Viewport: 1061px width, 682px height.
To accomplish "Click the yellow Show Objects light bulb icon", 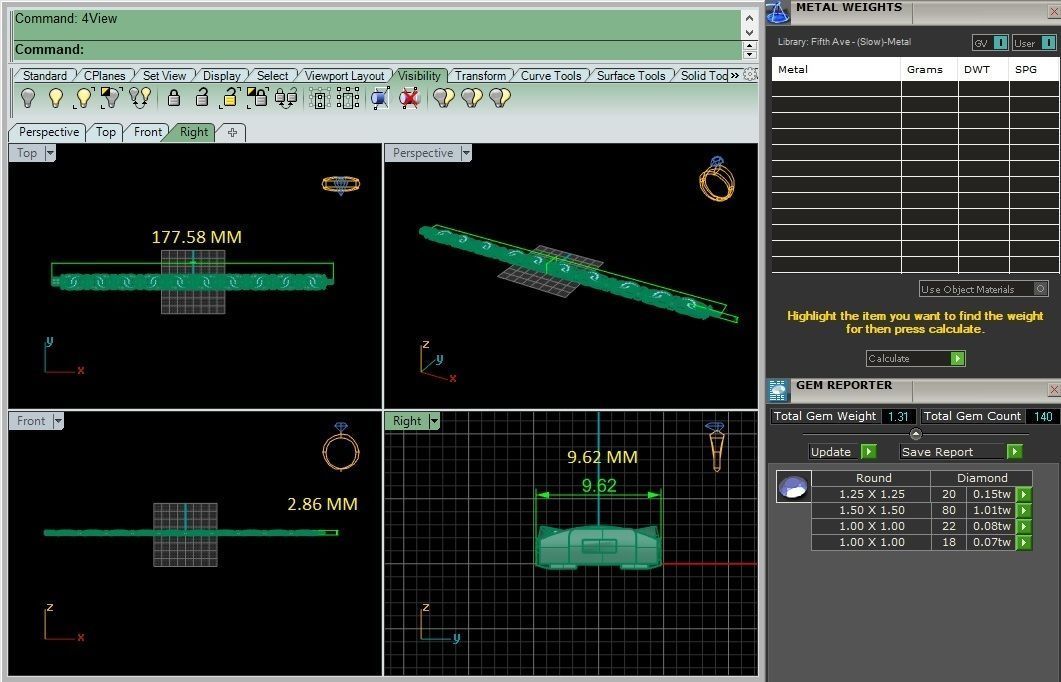I will [55, 98].
